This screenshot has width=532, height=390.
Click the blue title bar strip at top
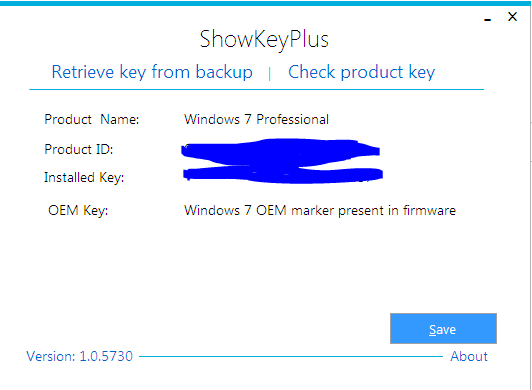(264, 3)
